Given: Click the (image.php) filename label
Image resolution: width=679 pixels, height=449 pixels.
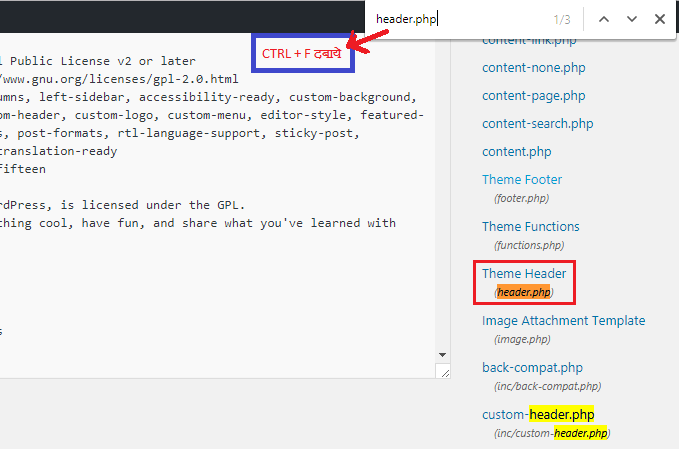Looking at the screenshot, I should coord(522,339).
